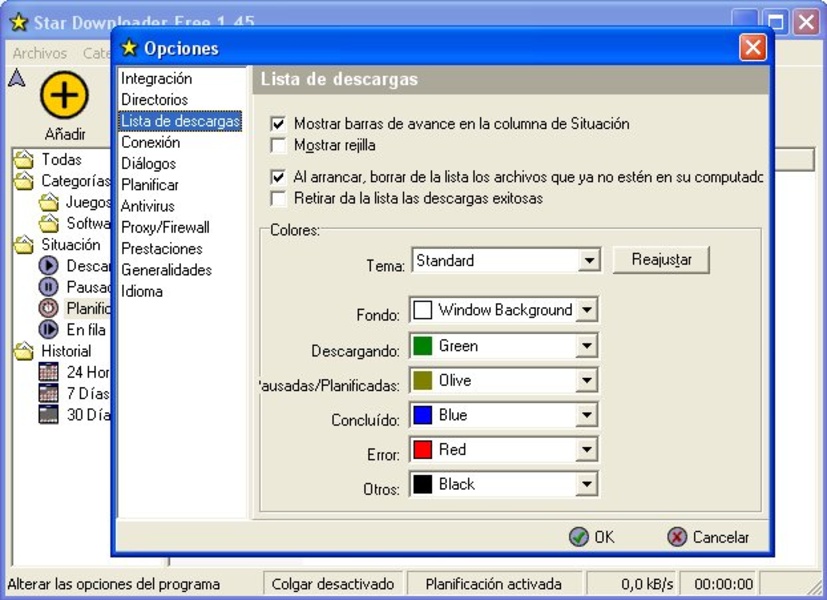
Task: Select the Todas folder icon
Action: (x=23, y=160)
